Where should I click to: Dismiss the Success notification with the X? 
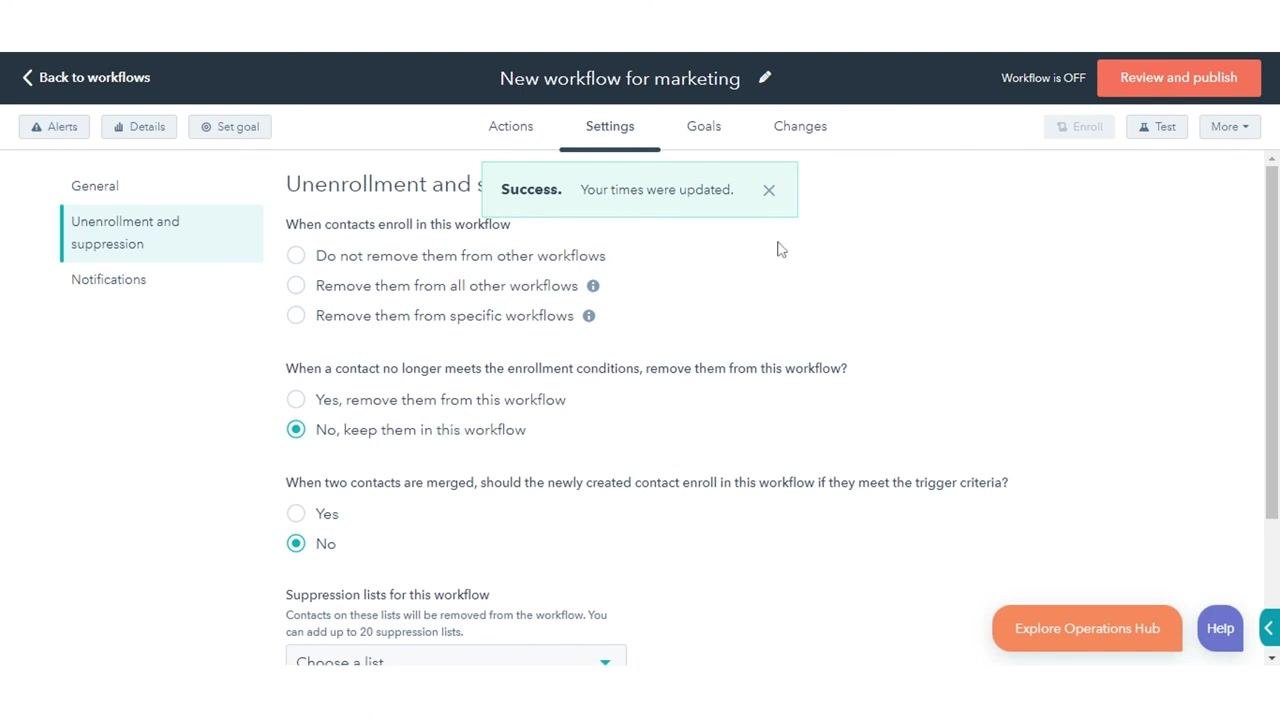(x=769, y=190)
